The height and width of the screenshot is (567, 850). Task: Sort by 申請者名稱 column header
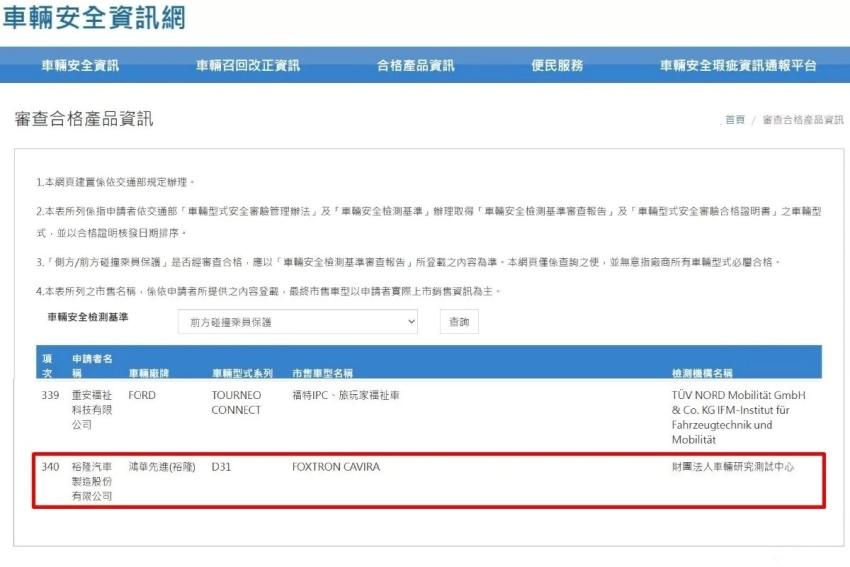tap(92, 366)
